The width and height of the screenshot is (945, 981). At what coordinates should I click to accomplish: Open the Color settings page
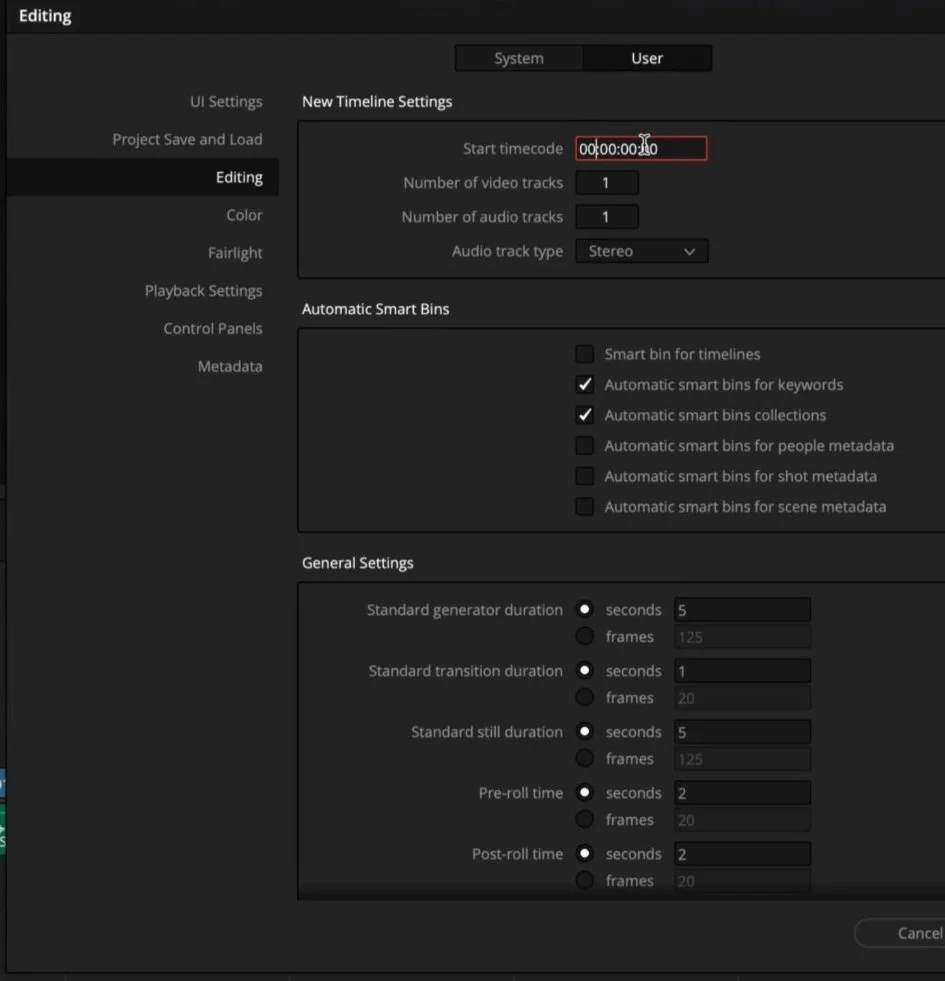[245, 214]
